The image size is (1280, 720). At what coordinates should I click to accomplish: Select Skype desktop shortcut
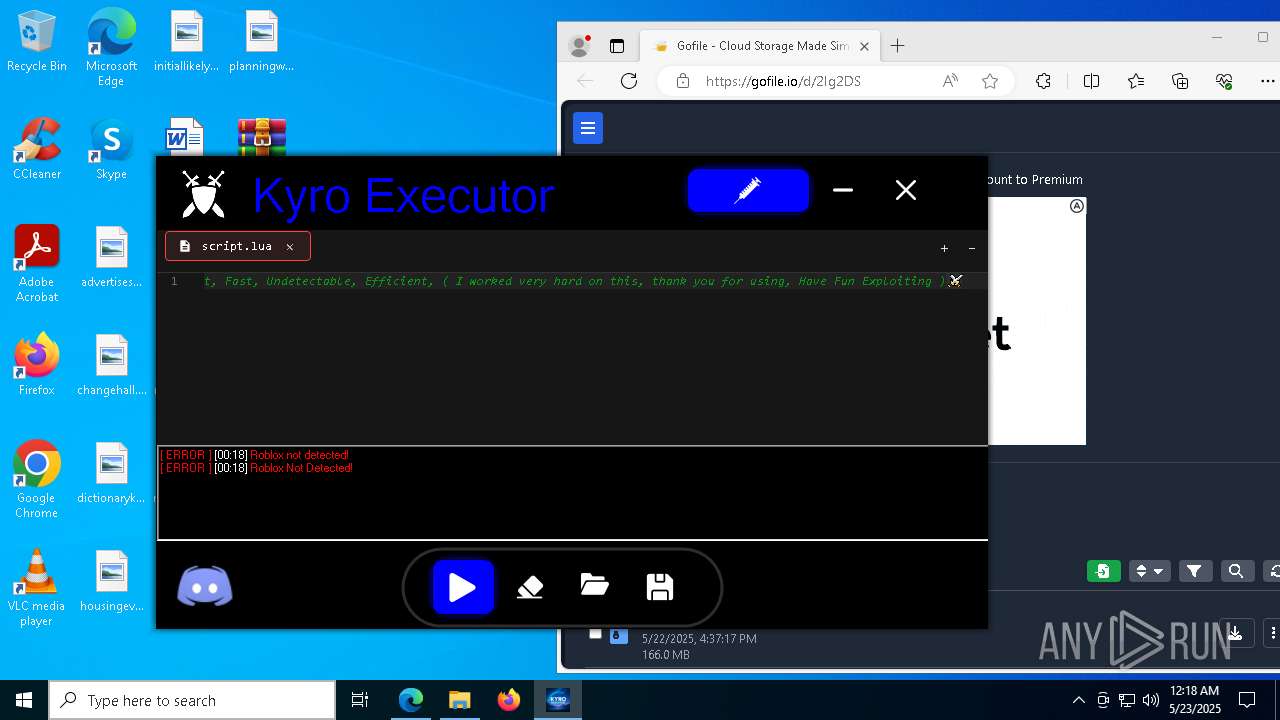(111, 149)
